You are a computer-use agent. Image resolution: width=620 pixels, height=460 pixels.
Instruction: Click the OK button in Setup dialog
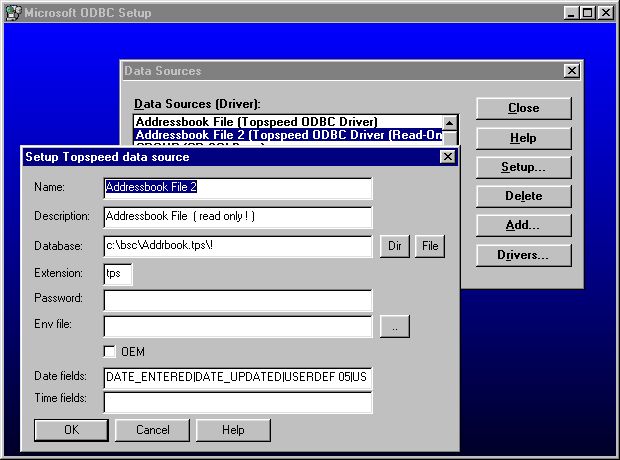coord(71,430)
